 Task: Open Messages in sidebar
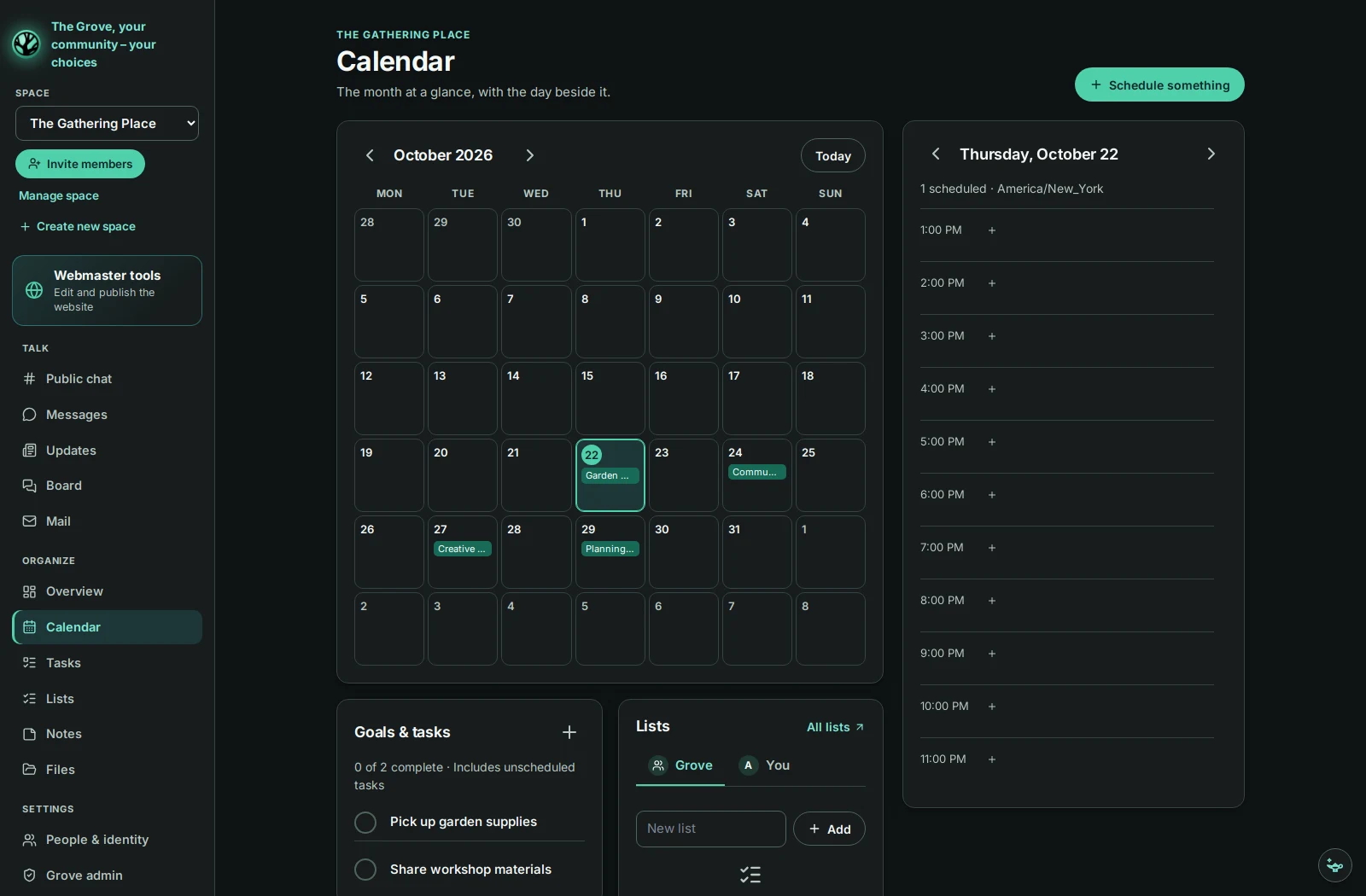(107, 415)
